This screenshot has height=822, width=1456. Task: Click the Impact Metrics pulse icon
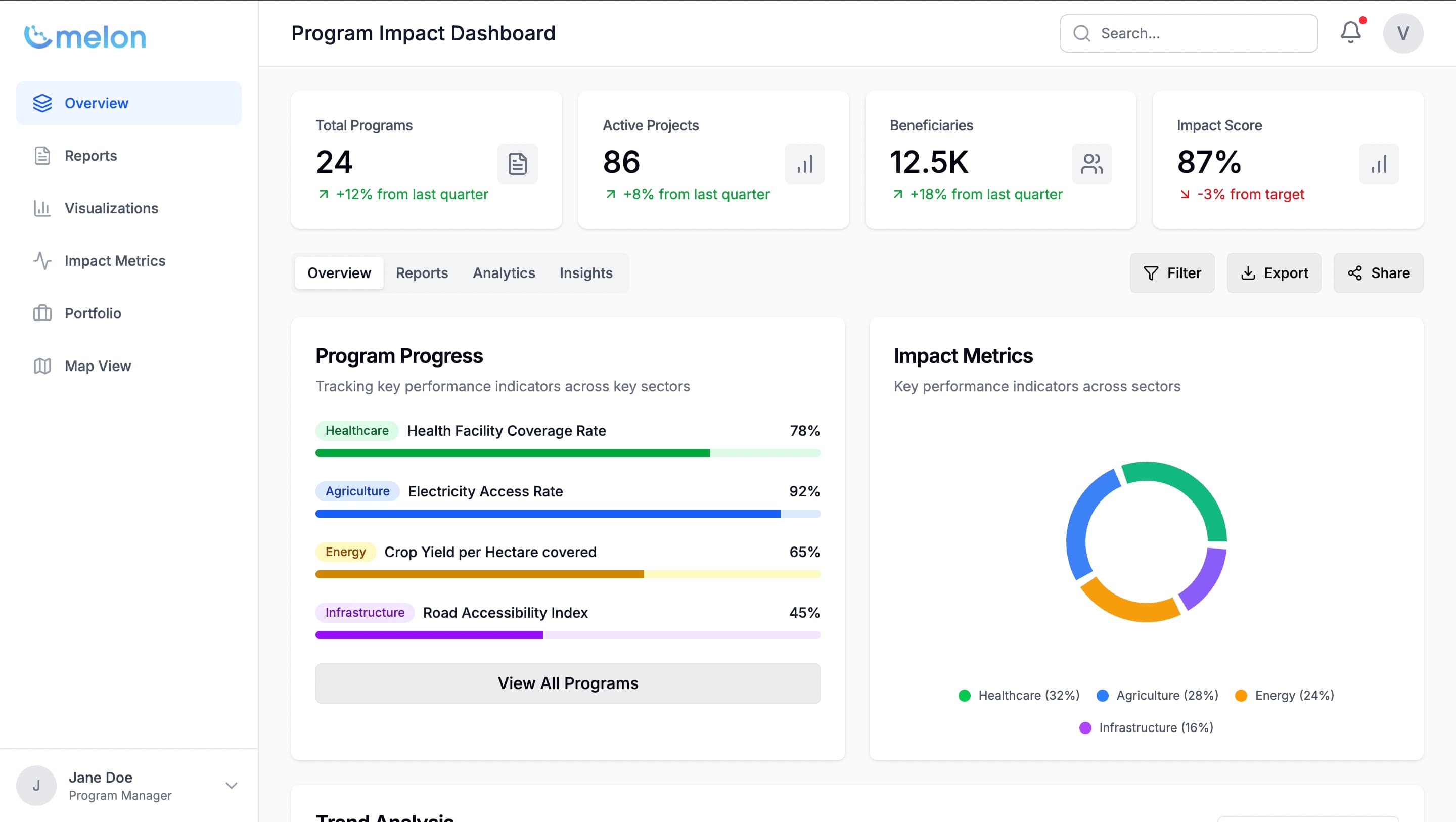pyautogui.click(x=42, y=261)
